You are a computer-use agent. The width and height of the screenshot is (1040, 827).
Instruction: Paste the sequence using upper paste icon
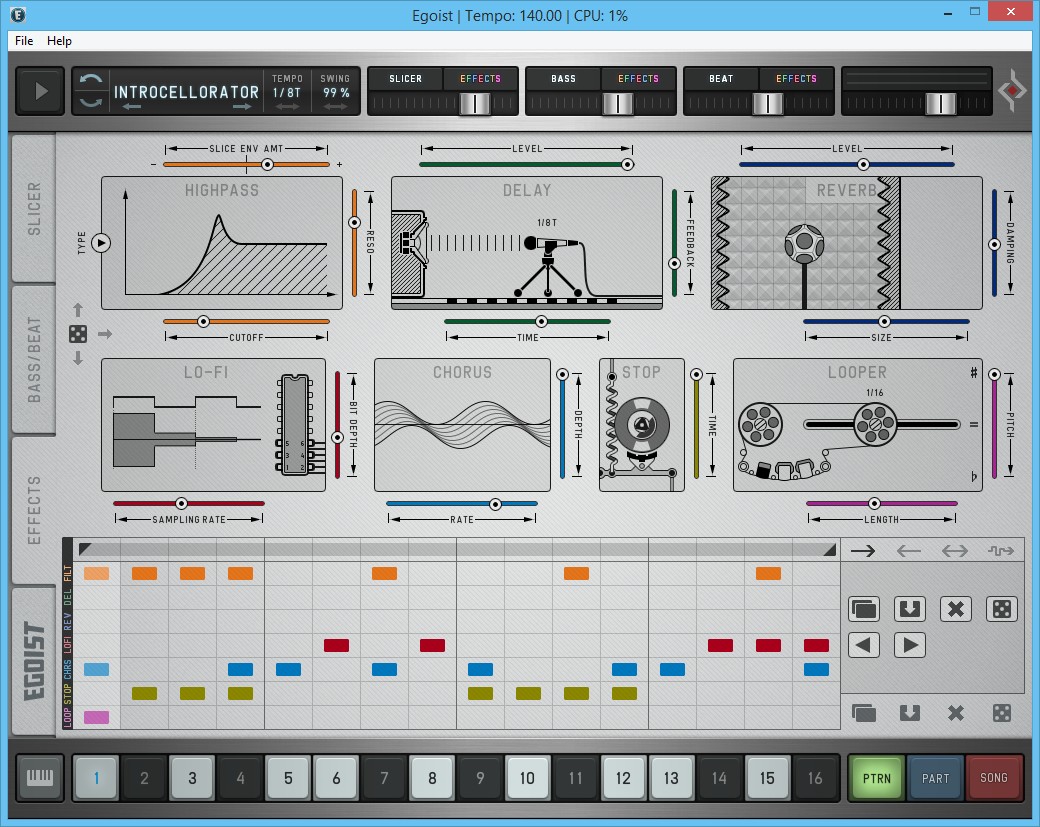909,609
